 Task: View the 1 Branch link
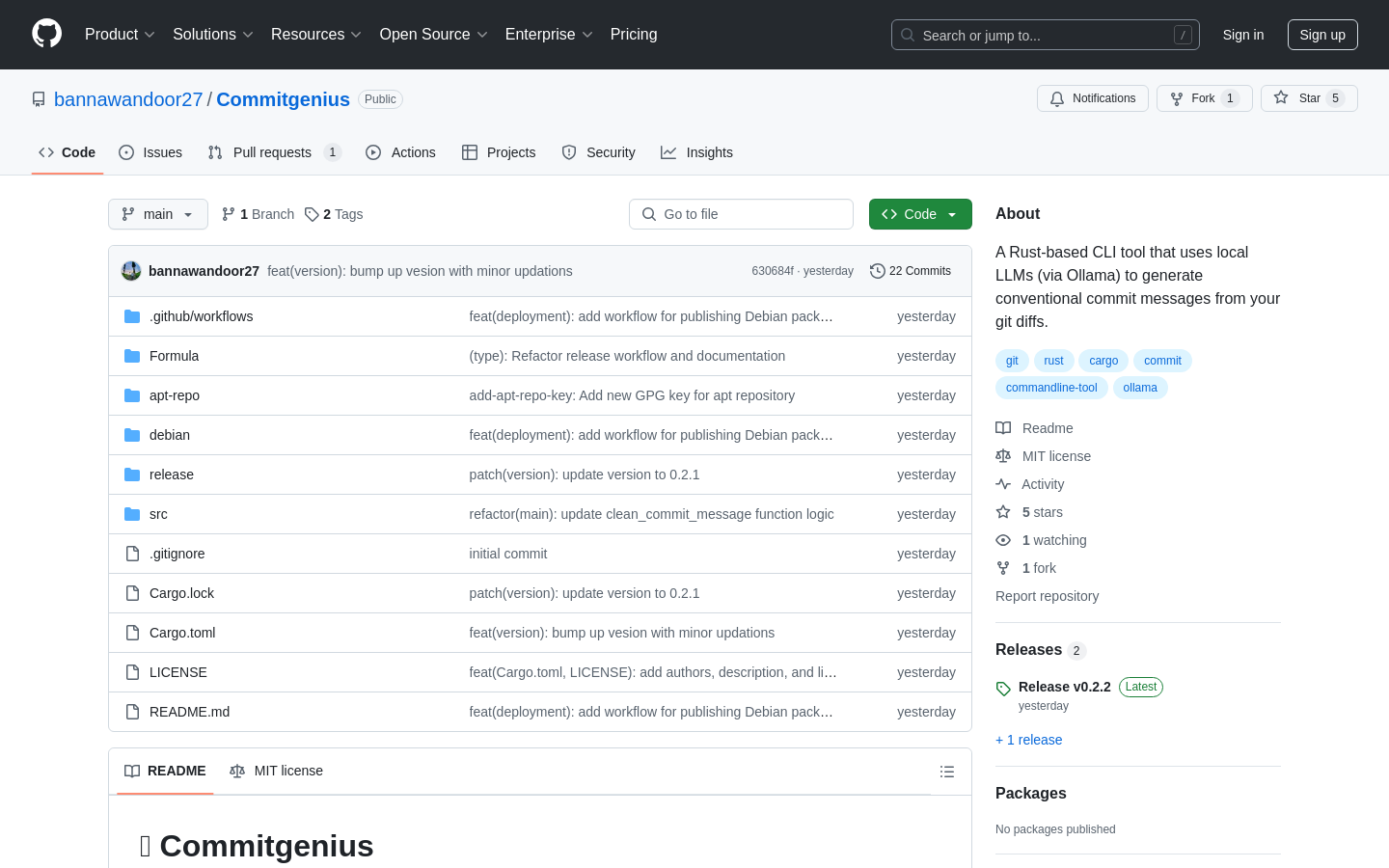(258, 214)
